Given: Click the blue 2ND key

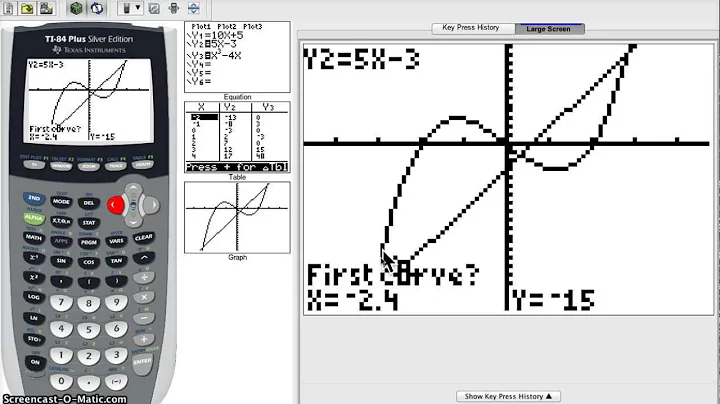Looking at the screenshot, I should [34, 198].
